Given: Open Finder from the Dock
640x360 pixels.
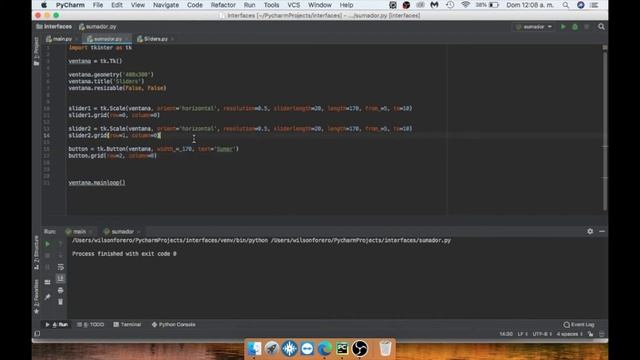Looking at the screenshot, I should (x=254, y=348).
